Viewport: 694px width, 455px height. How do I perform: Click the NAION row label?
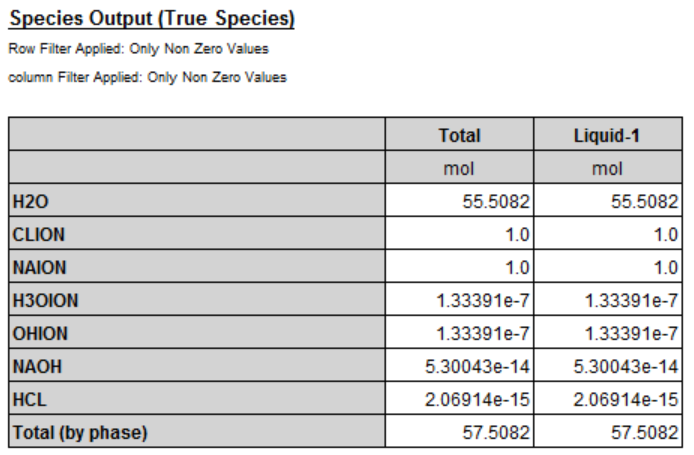[x=39, y=267]
